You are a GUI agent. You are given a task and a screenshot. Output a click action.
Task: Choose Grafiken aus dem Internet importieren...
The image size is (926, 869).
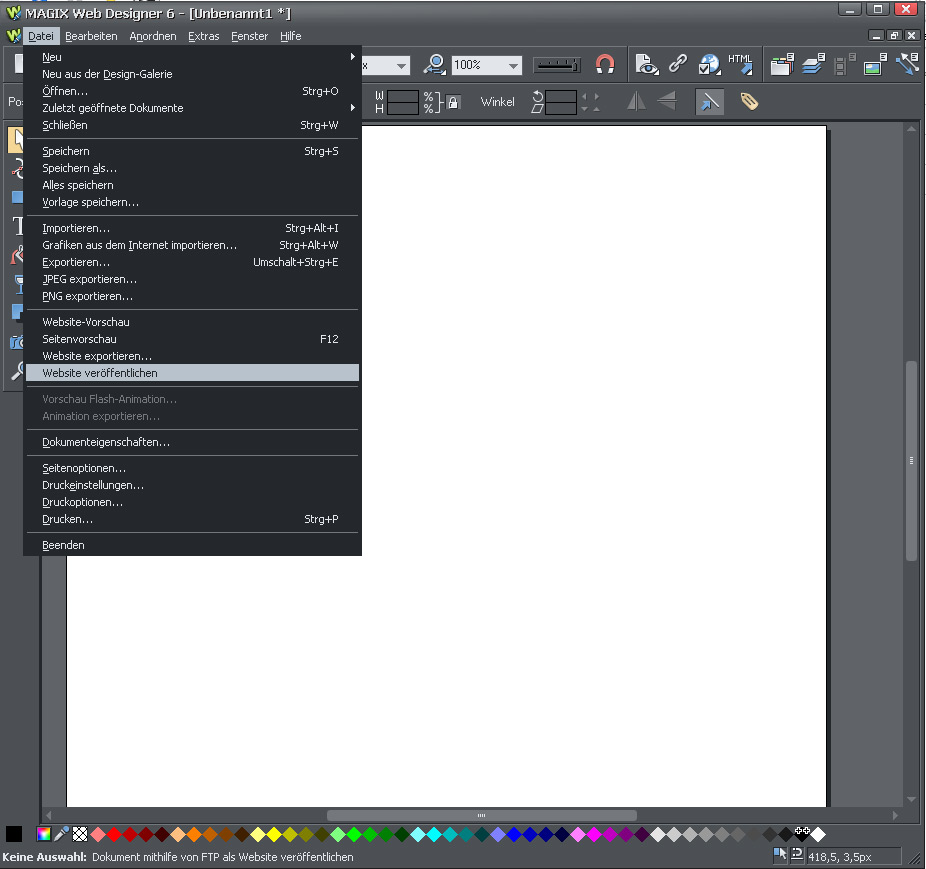[x=193, y=245]
